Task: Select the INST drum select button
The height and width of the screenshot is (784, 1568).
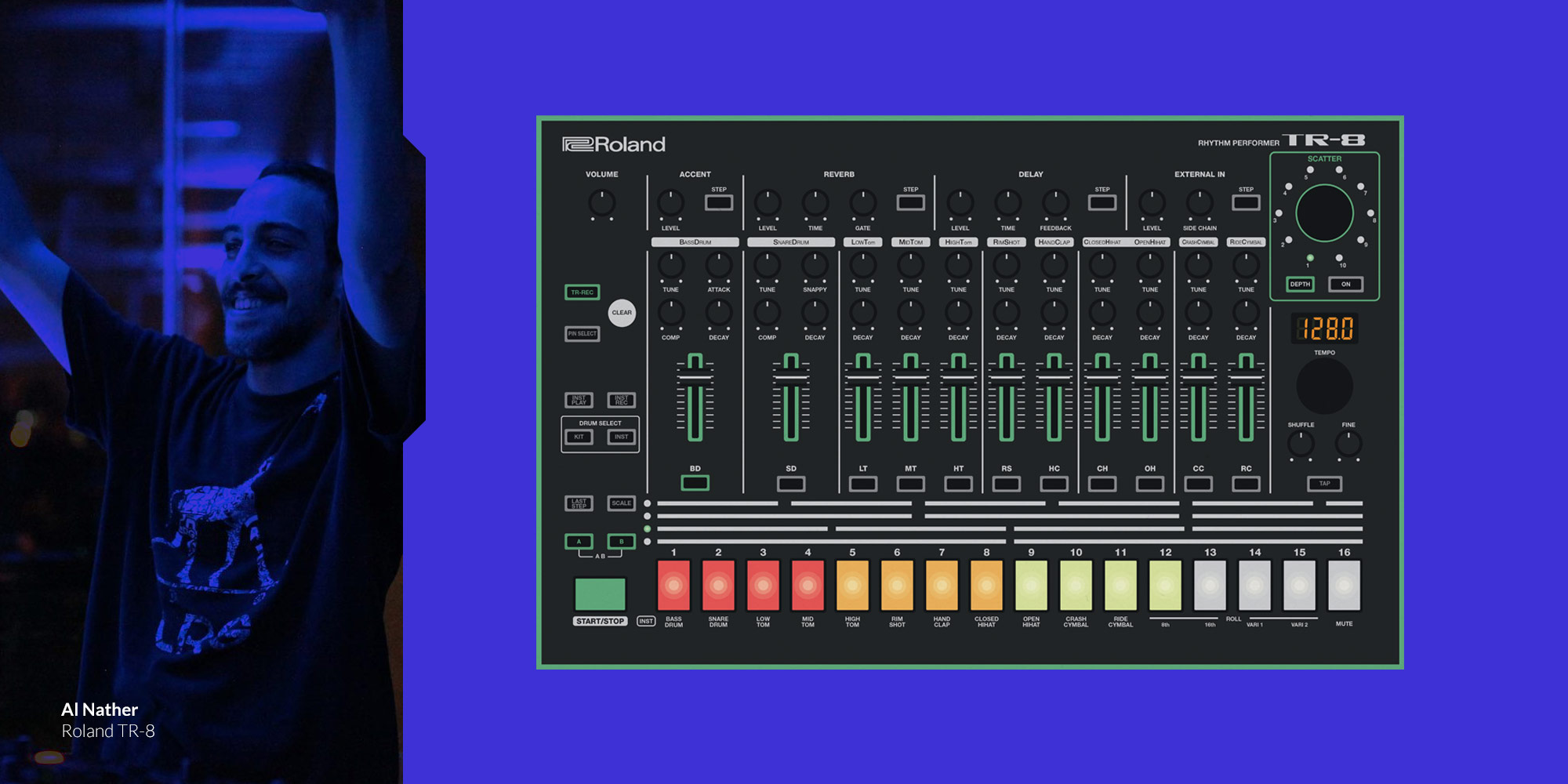Action: (622, 437)
